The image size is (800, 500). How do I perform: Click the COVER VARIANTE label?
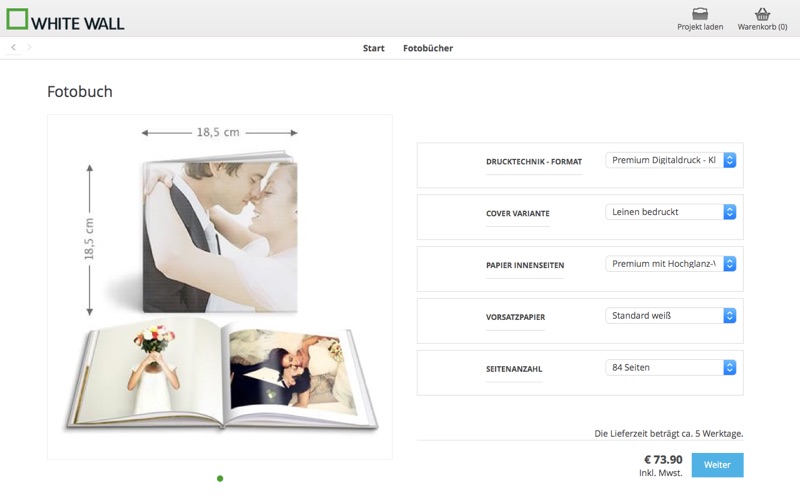517,213
